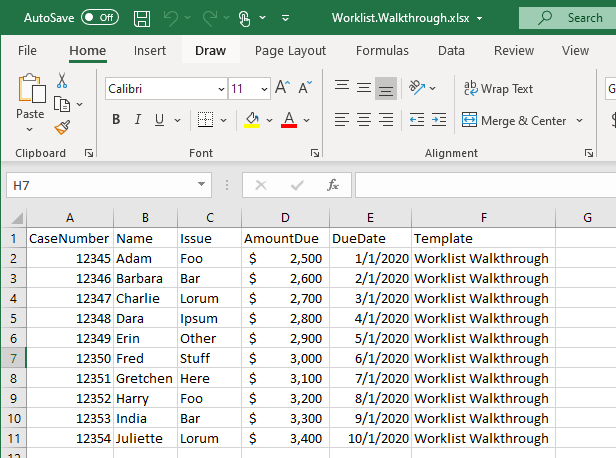Select row 7 header
This screenshot has height=458, width=616.
pos(13,358)
